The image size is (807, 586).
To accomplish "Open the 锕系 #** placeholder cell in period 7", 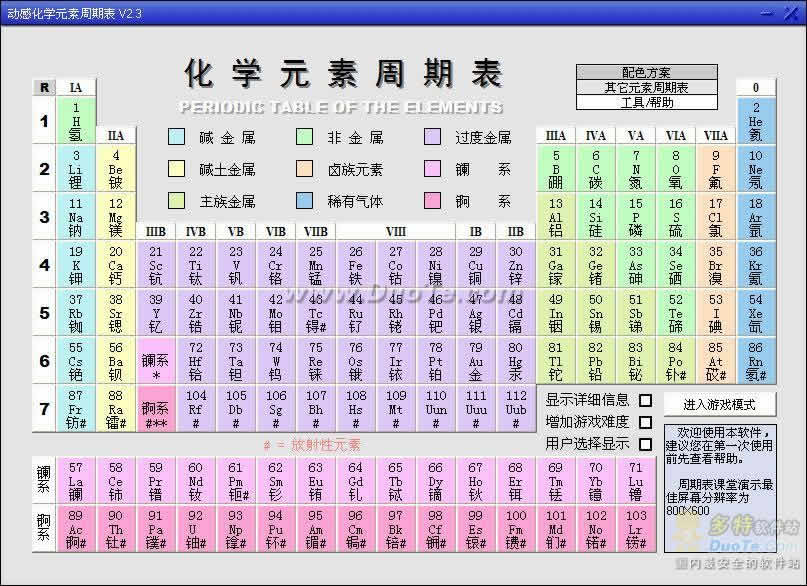I will coord(156,409).
